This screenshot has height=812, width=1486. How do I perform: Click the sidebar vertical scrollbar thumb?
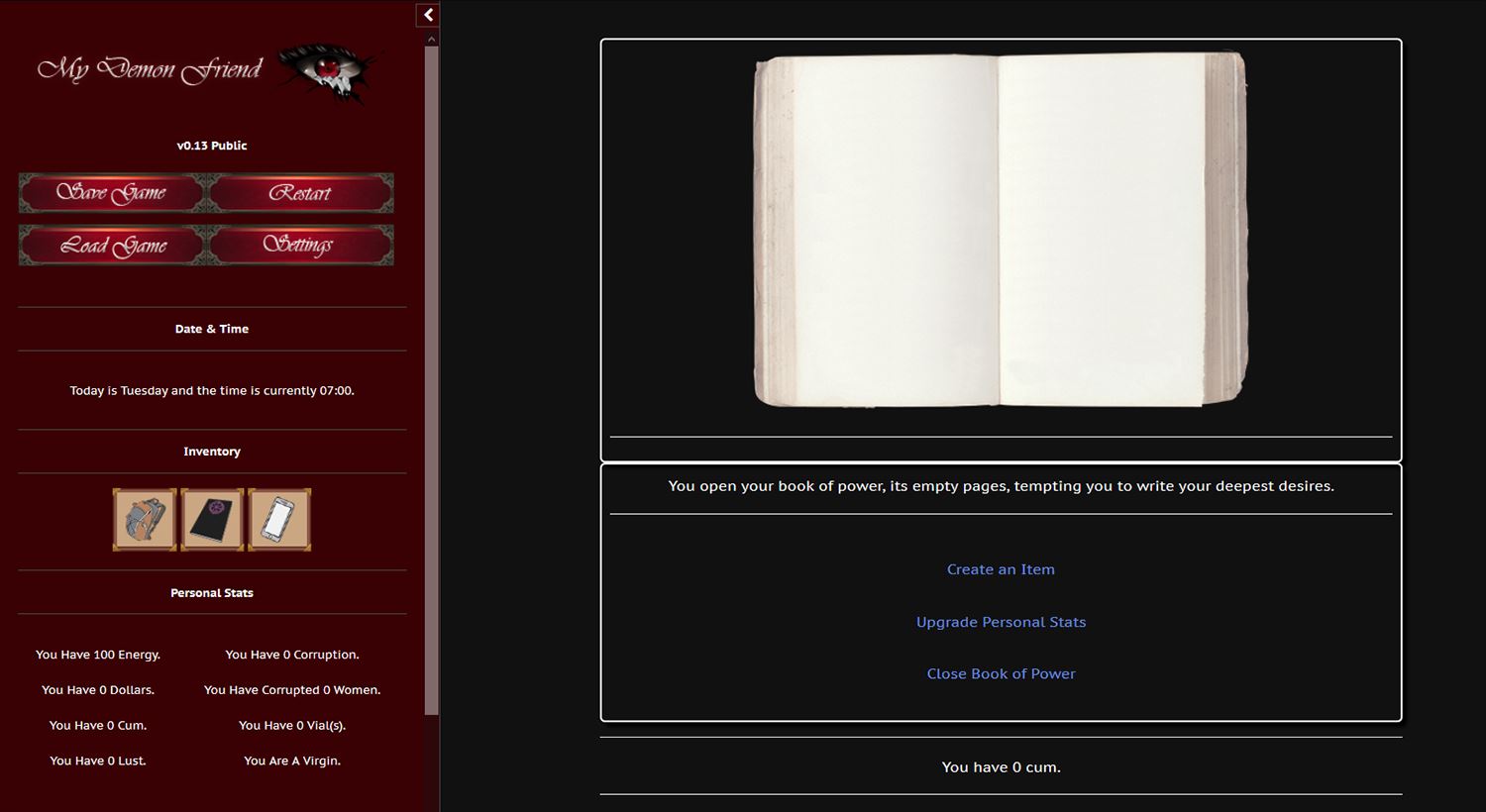(431, 376)
